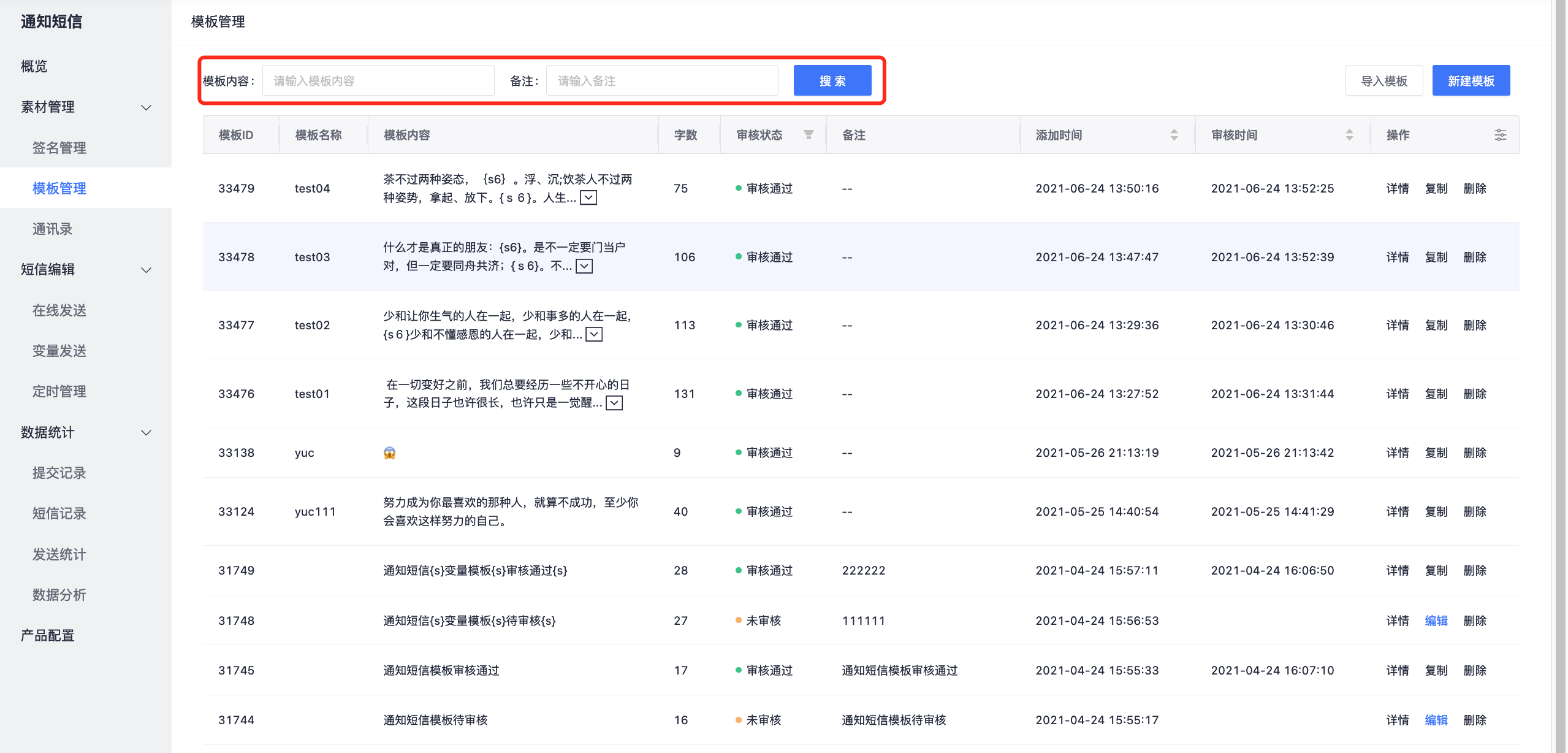The height and width of the screenshot is (753, 1568).
Task: Open 数据分析 page
Action: click(59, 595)
